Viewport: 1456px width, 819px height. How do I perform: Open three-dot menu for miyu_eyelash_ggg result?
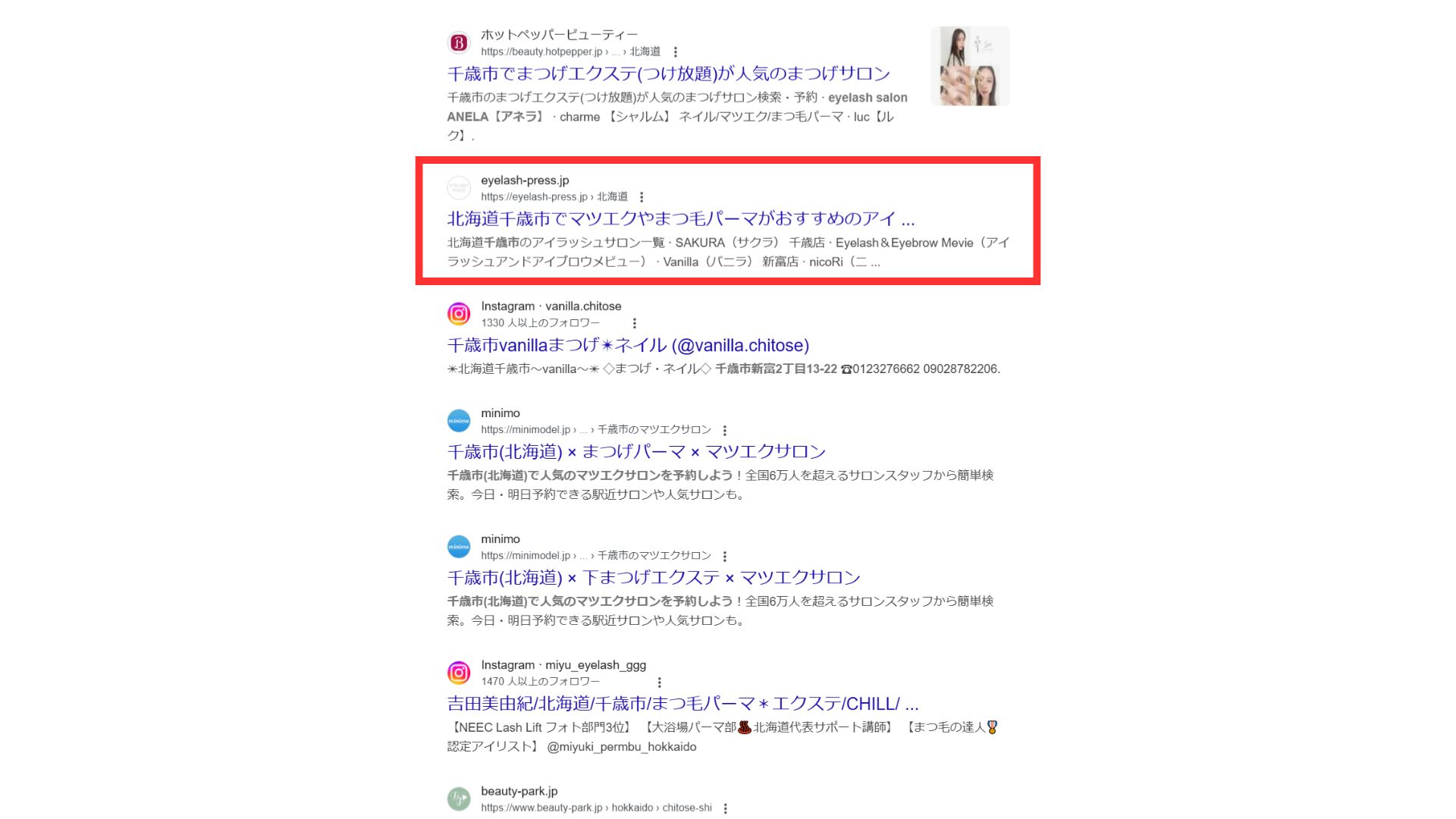pos(659,682)
